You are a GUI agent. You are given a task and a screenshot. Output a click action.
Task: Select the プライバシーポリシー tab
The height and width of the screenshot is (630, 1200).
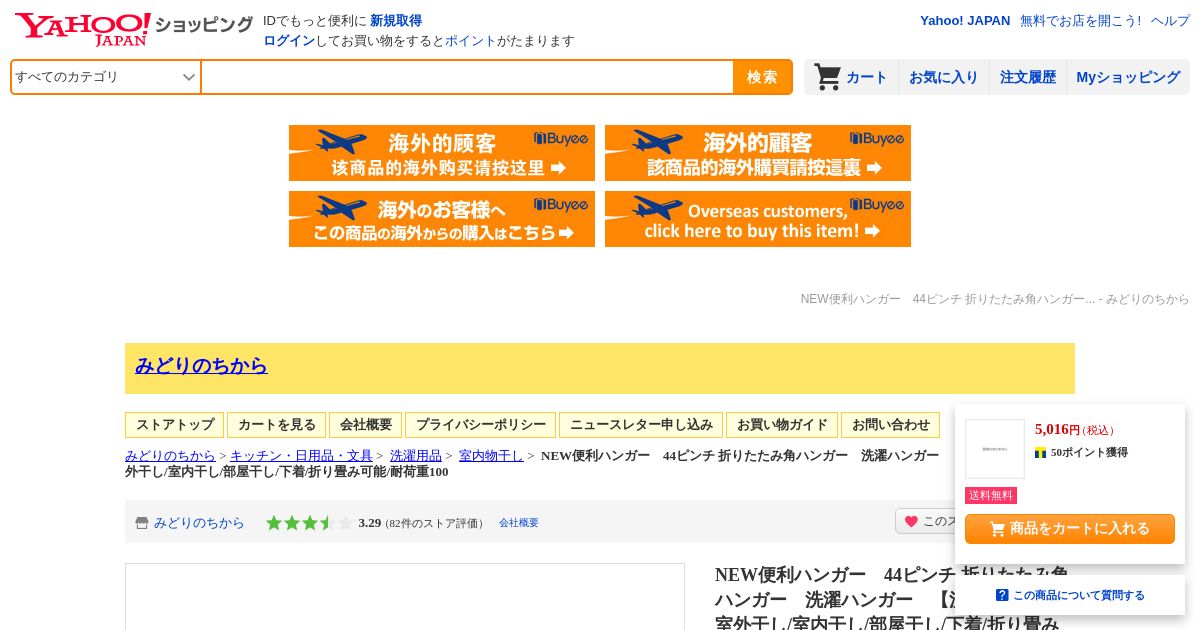481,425
